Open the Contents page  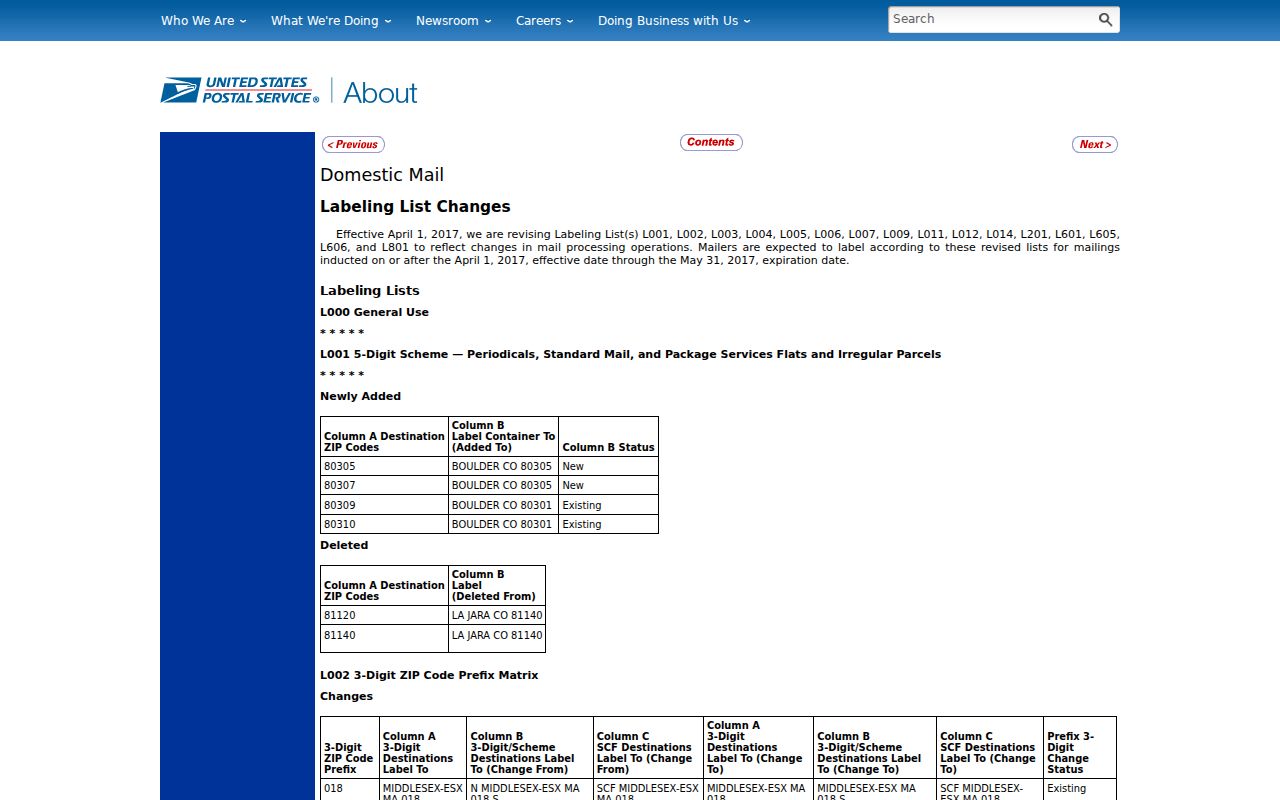click(711, 142)
